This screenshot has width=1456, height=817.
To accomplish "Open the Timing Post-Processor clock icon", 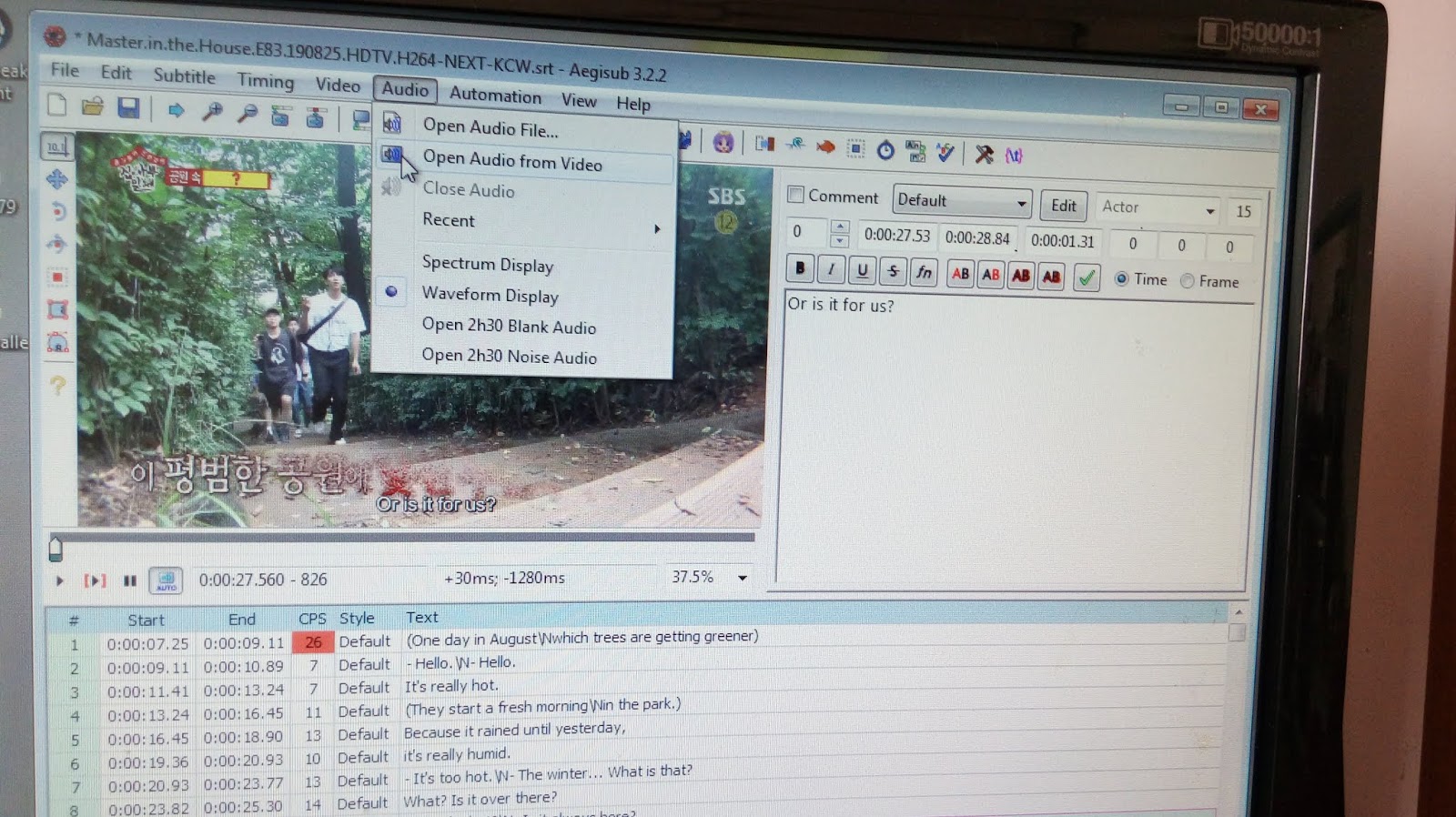I will pyautogui.click(x=885, y=149).
